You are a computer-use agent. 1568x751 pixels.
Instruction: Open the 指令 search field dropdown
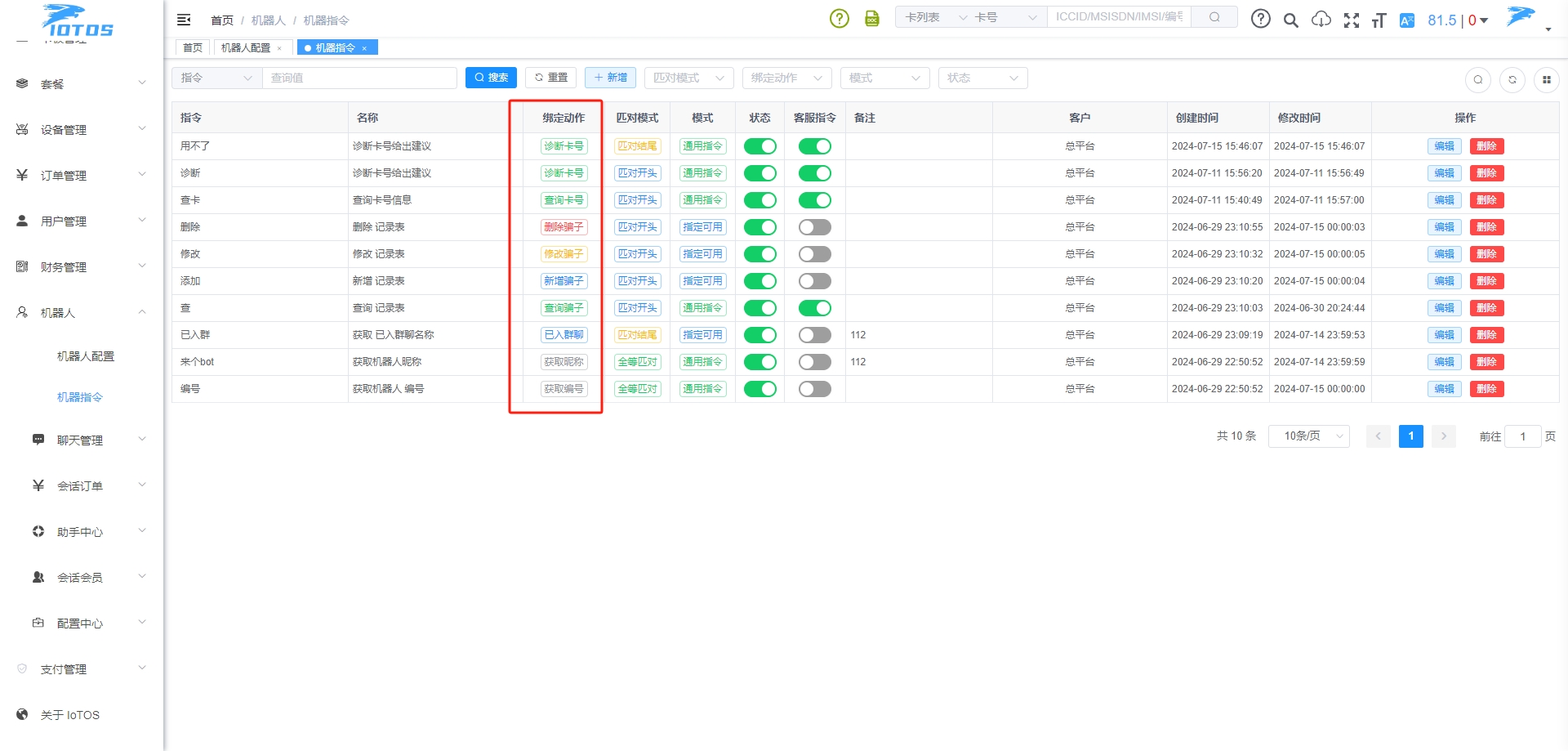point(216,78)
